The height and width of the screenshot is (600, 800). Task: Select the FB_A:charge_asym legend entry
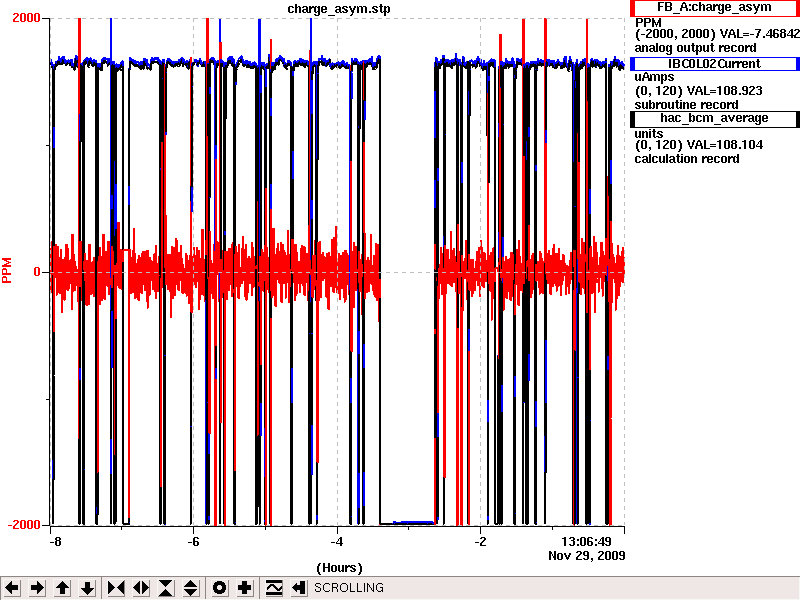tap(714, 8)
